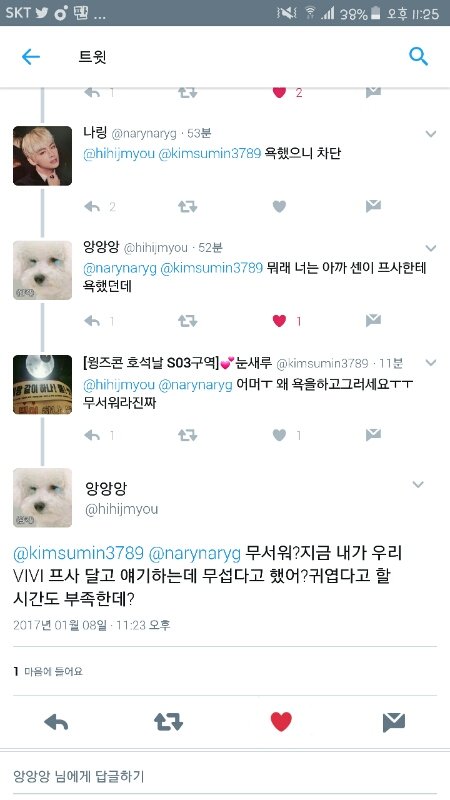The image size is (450, 800).
Task: Unlike the main tweet's large red heart
Action: click(x=281, y=722)
